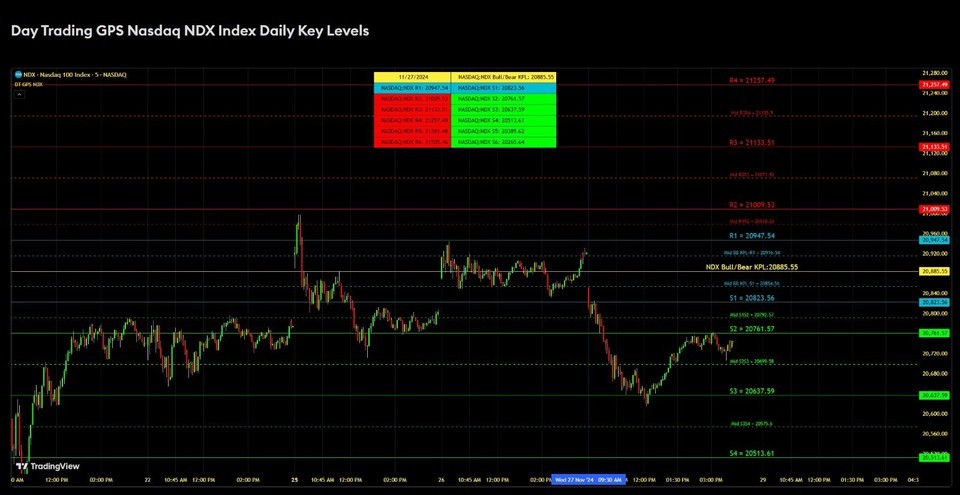960x495 pixels.
Task: Select the Wed 27 Nov '24 09:30 AM time marker
Action: tap(589, 480)
